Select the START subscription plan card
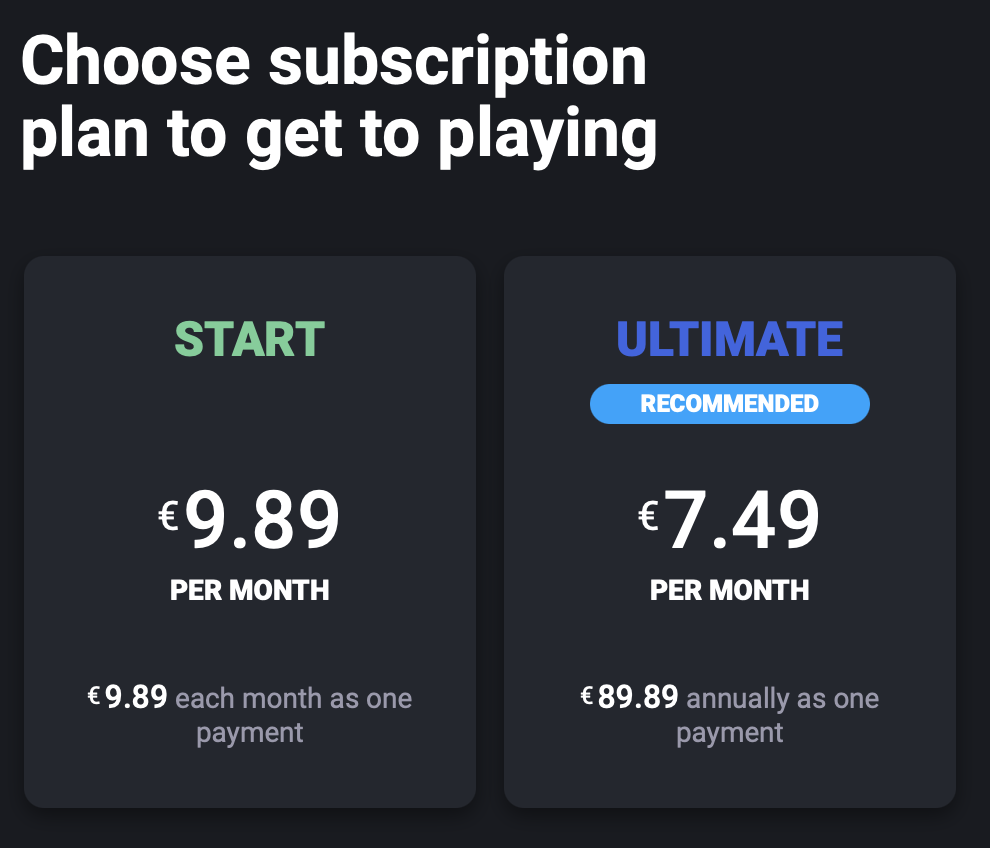 pos(250,532)
